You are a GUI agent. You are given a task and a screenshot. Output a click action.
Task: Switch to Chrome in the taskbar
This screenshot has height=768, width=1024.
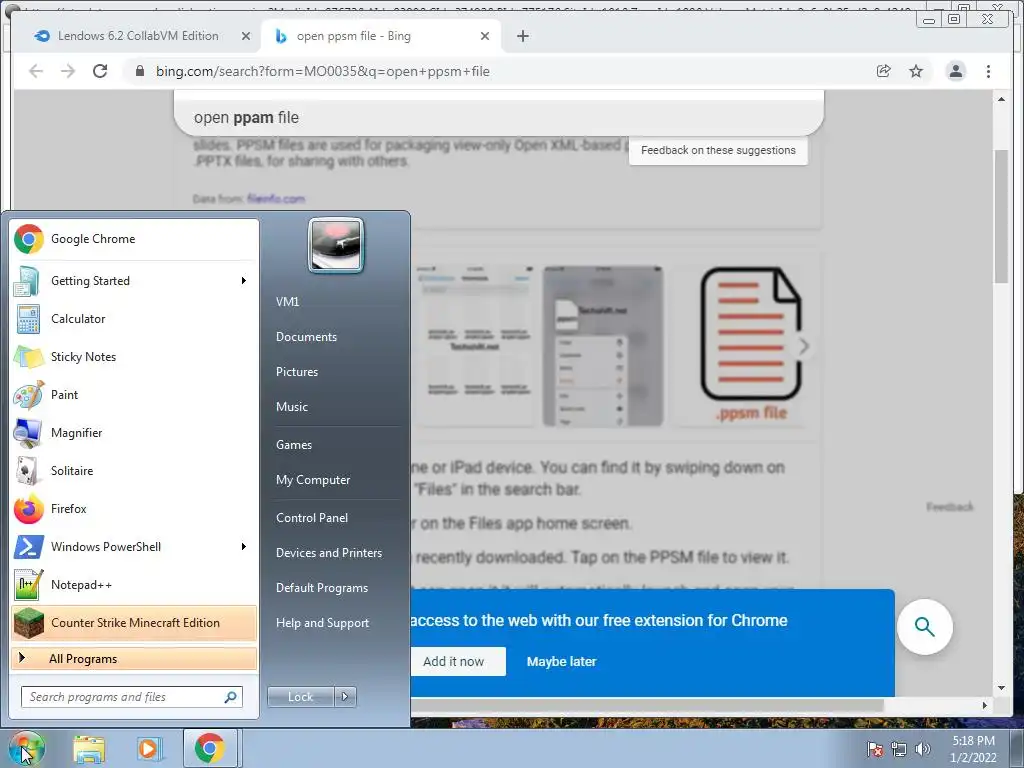coord(209,748)
